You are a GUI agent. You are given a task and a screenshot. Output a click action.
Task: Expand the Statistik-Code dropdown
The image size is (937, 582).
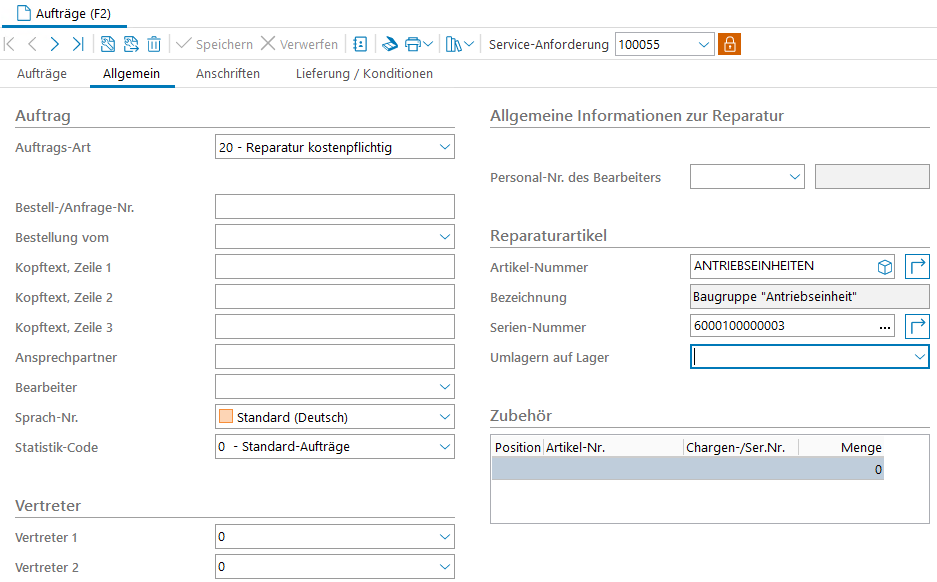444,447
